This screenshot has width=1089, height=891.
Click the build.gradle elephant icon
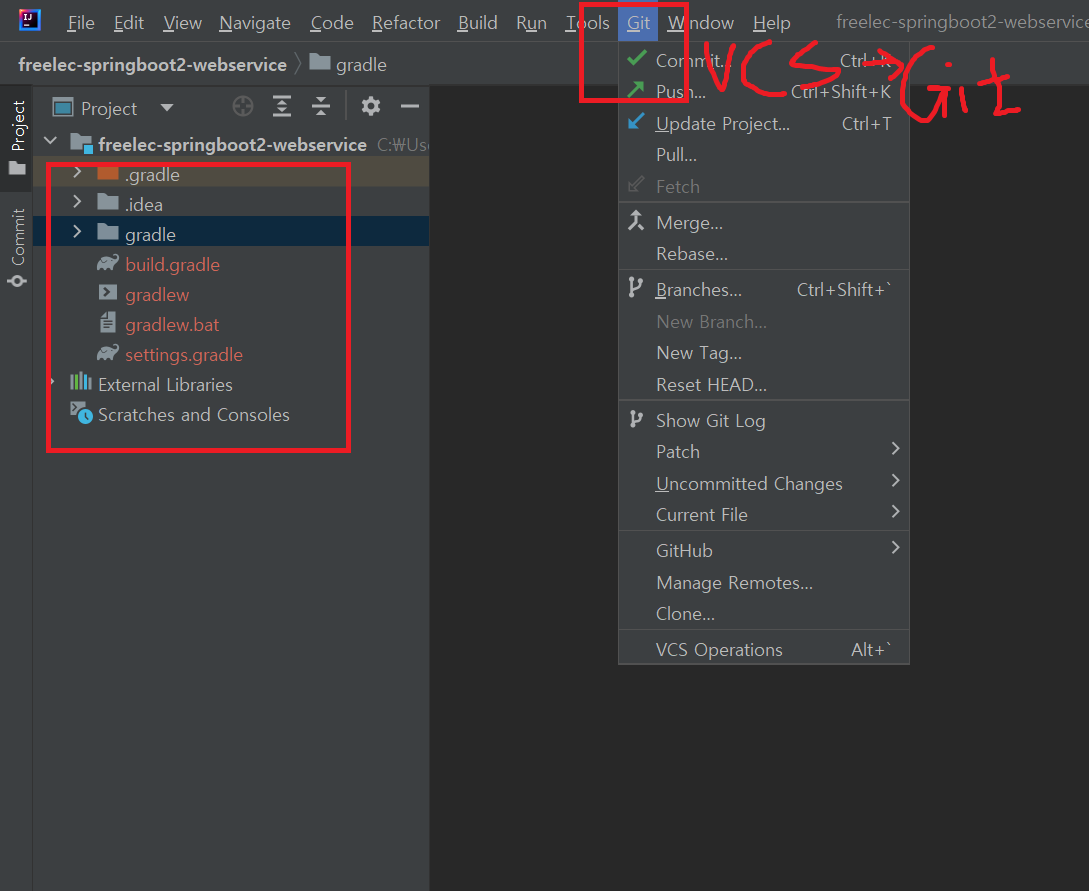(108, 263)
